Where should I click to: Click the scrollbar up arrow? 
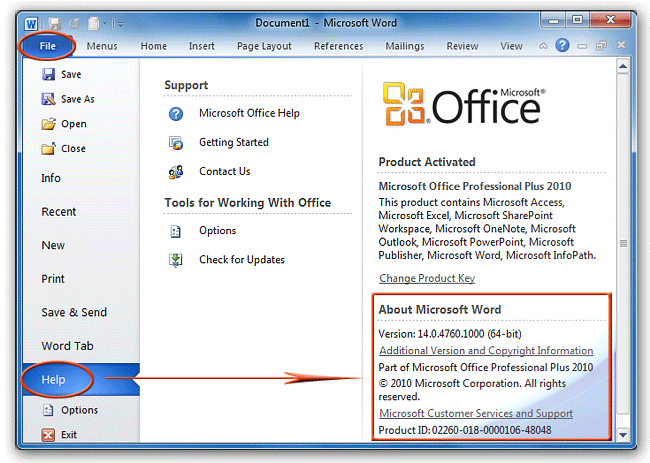[623, 66]
